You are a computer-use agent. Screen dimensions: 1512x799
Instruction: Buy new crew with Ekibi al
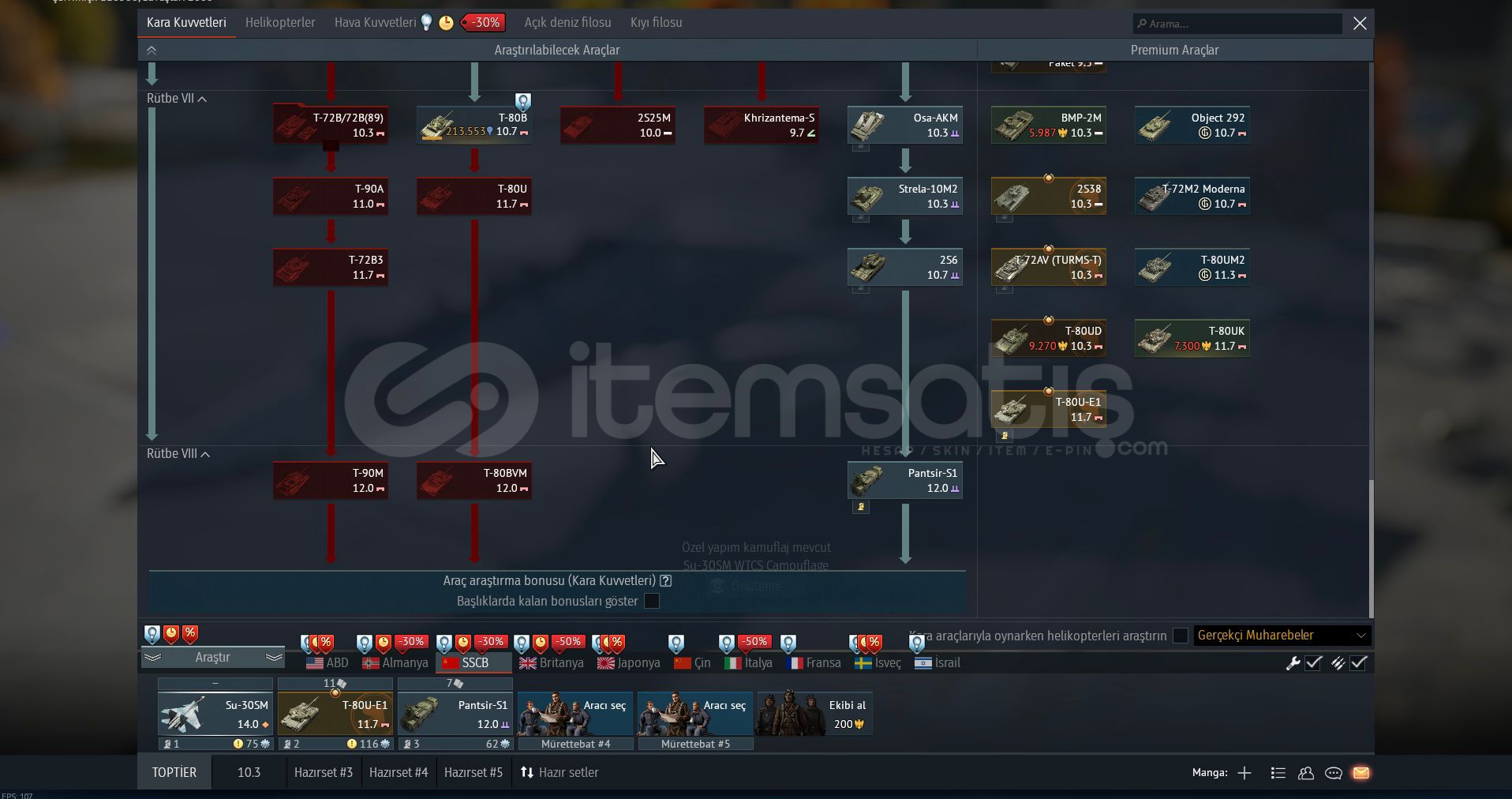coord(814,714)
